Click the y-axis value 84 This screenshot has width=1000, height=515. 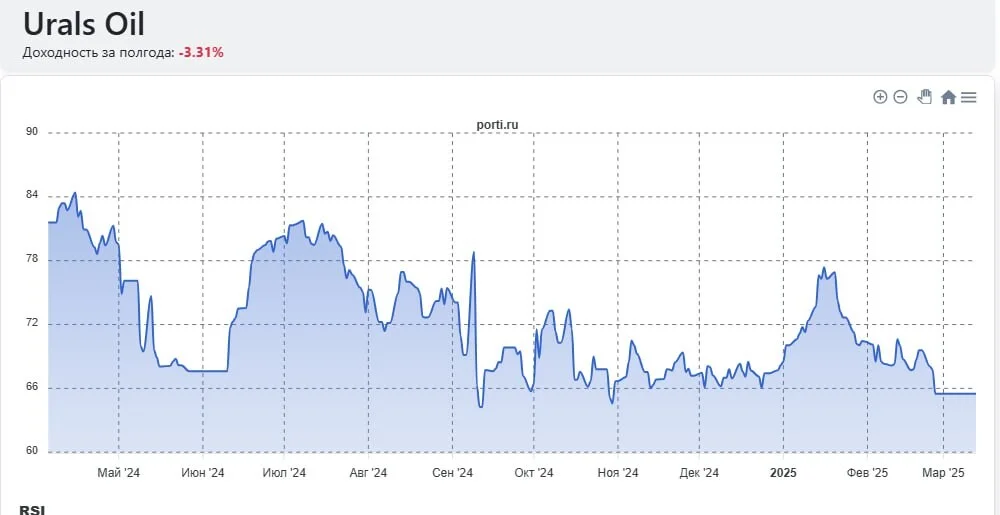coord(32,196)
